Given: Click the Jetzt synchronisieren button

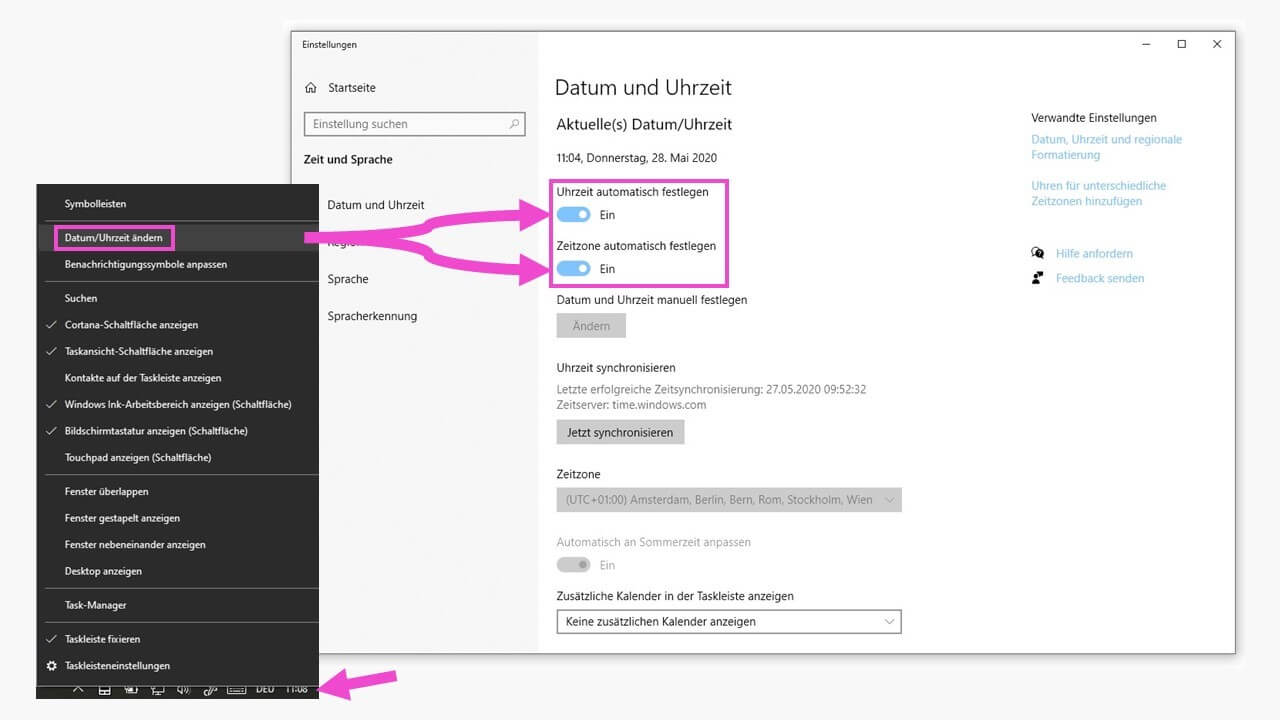Looking at the screenshot, I should tap(621, 432).
